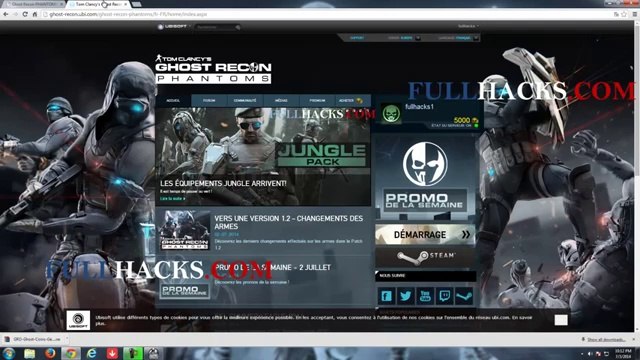
Task: Click the Démarrage button
Action: (425, 235)
